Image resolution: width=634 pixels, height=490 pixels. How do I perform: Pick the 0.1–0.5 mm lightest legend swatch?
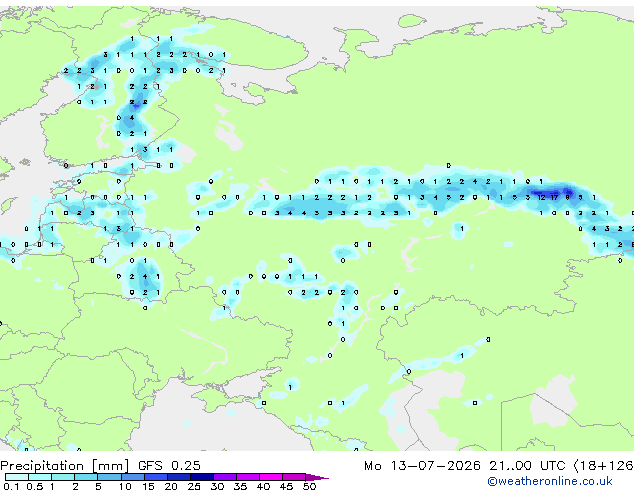pos(17,477)
